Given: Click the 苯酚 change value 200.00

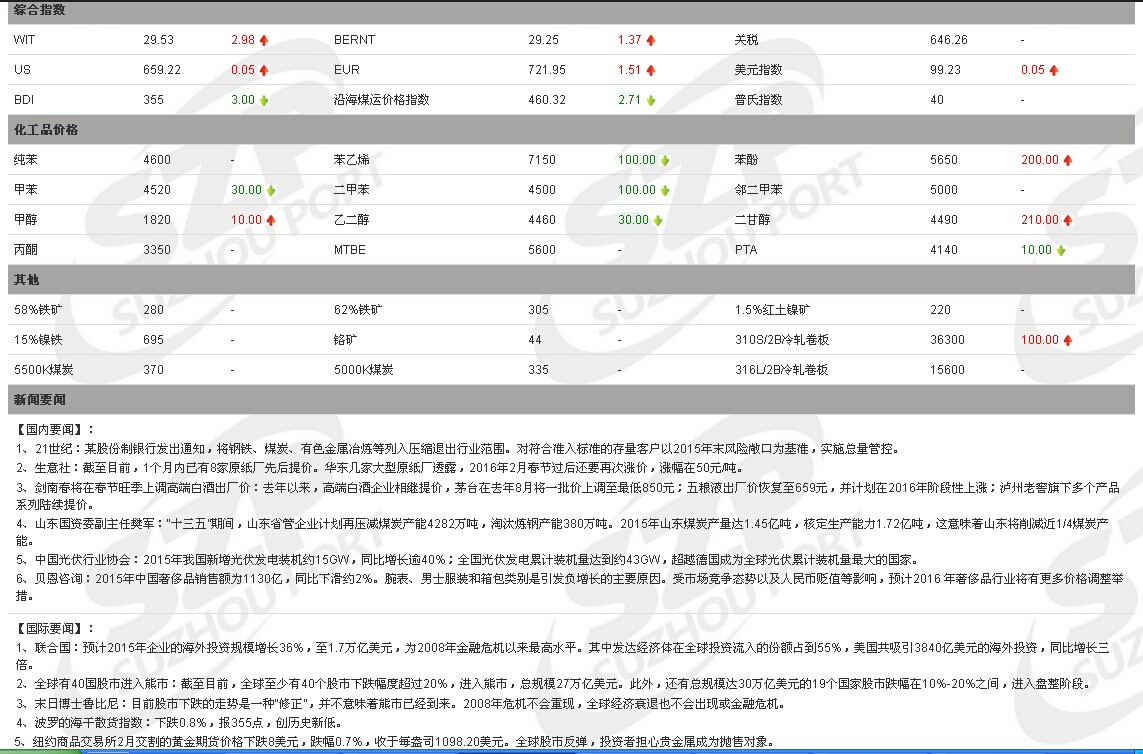Looking at the screenshot, I should coord(1040,160).
